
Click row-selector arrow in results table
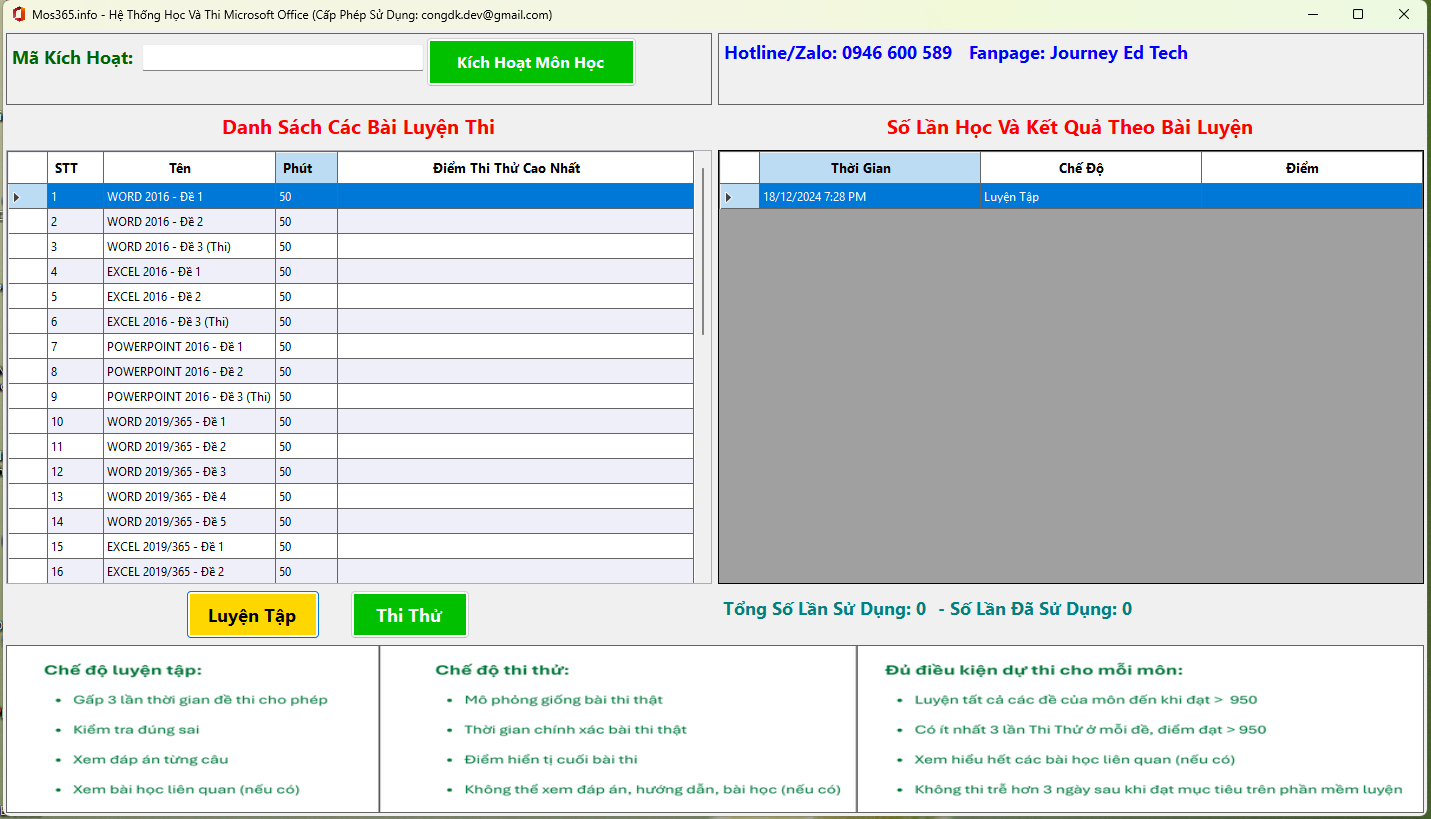[x=739, y=197]
